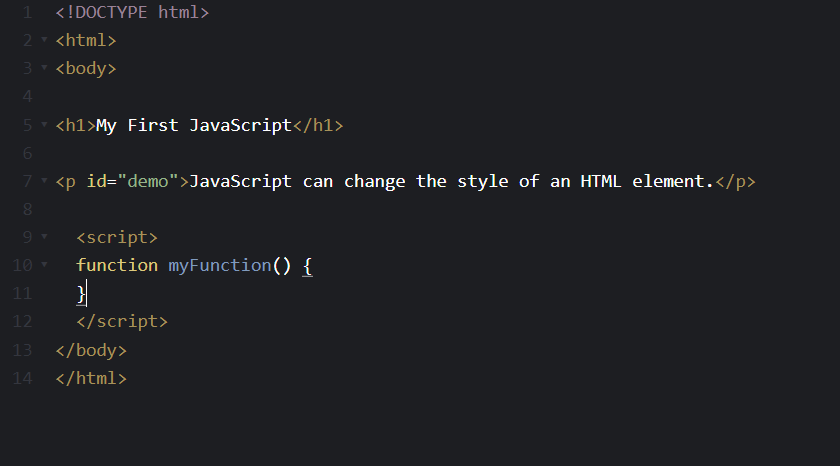Click the closing body tag
The width and height of the screenshot is (840, 466).
point(91,350)
